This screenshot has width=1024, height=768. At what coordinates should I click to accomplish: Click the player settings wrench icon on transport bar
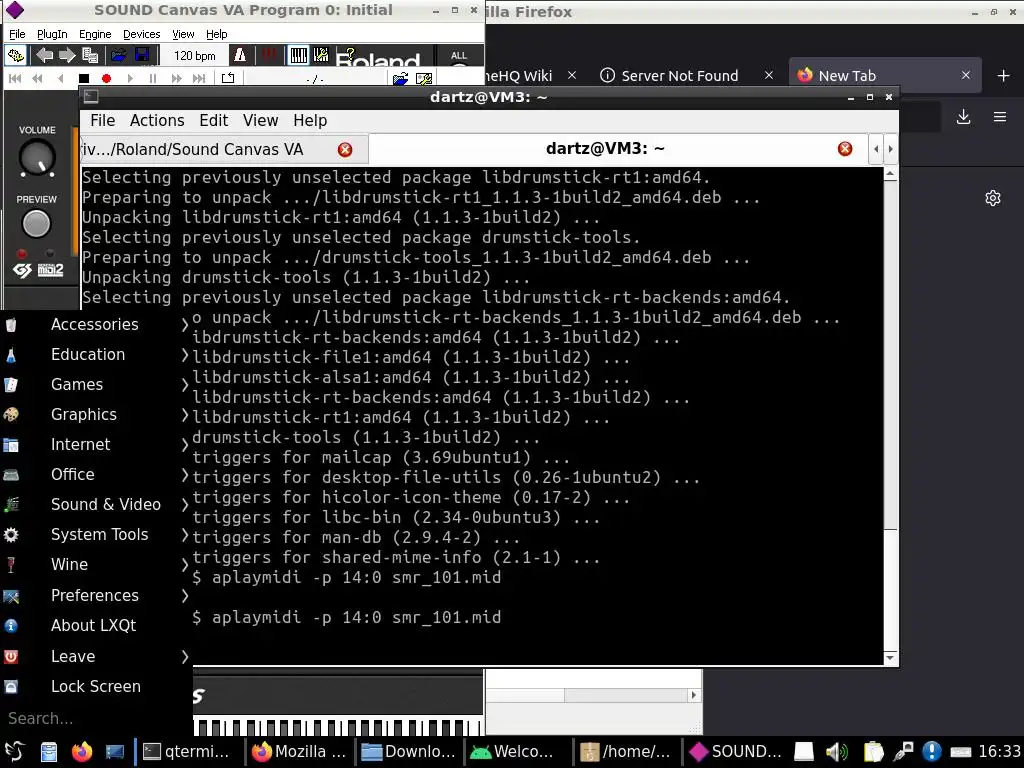(x=424, y=79)
